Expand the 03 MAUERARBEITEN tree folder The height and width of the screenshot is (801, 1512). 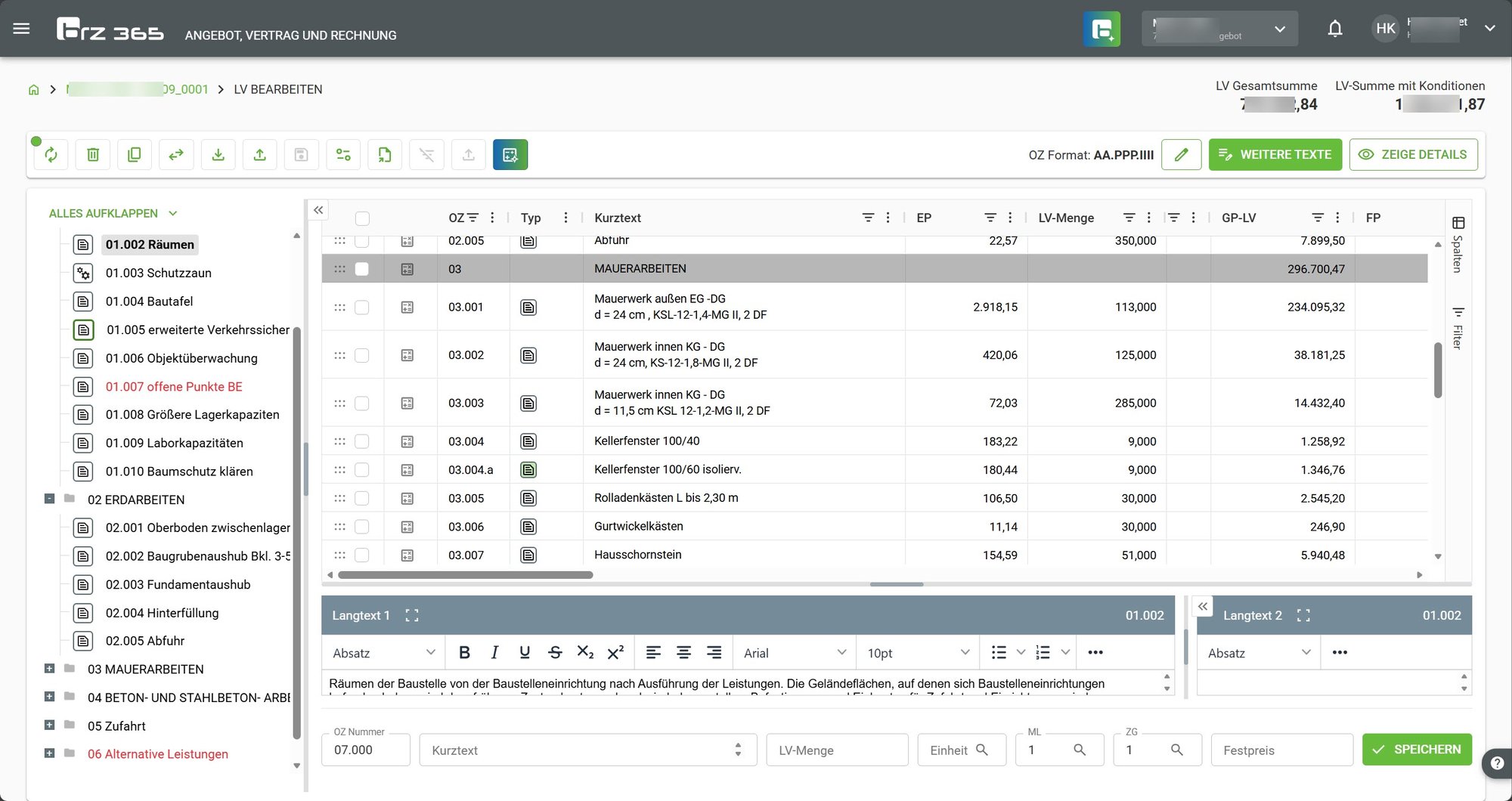point(49,669)
